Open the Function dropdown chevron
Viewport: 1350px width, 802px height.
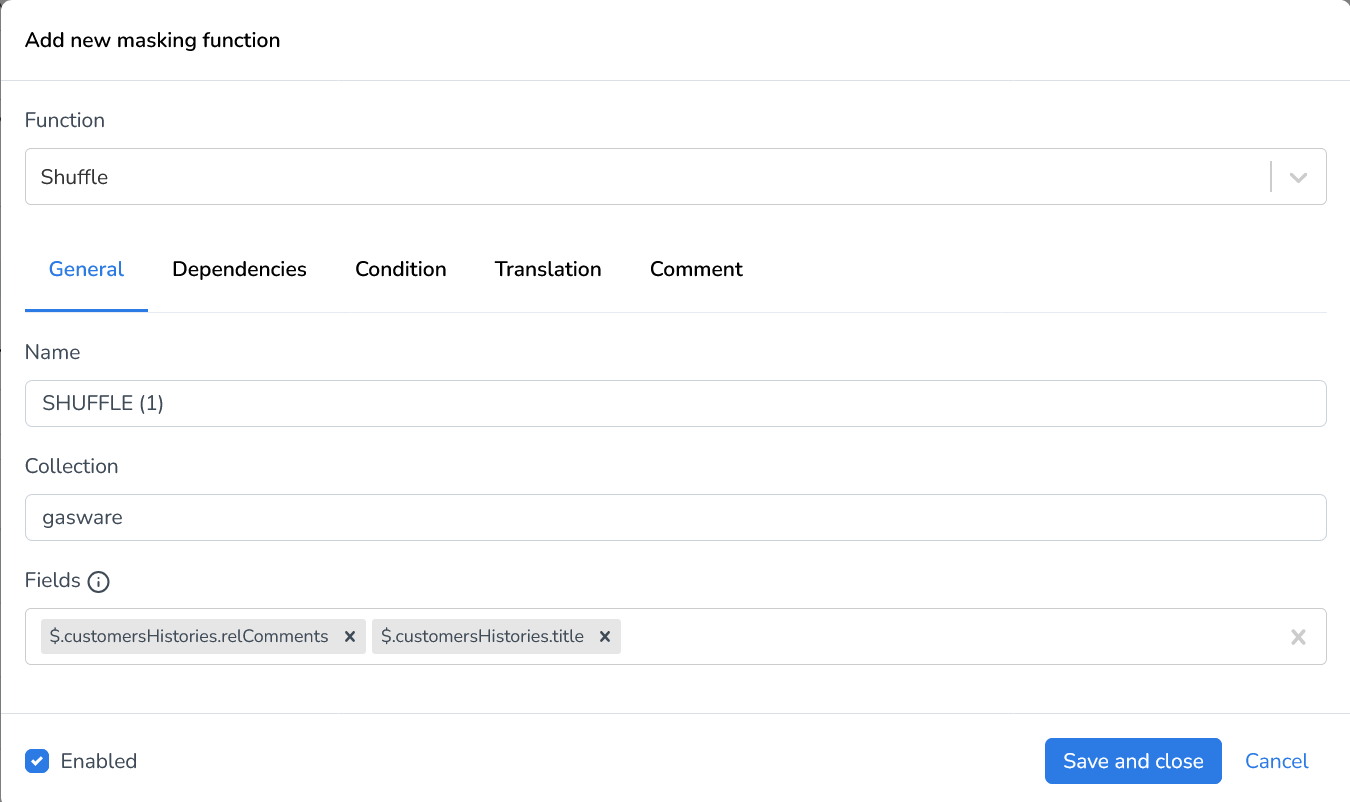click(x=1297, y=176)
